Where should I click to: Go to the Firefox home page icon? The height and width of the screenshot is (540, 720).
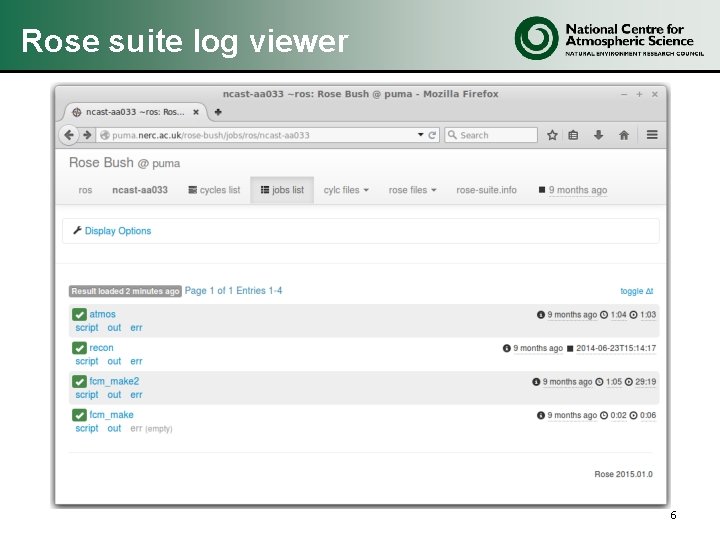click(x=624, y=135)
